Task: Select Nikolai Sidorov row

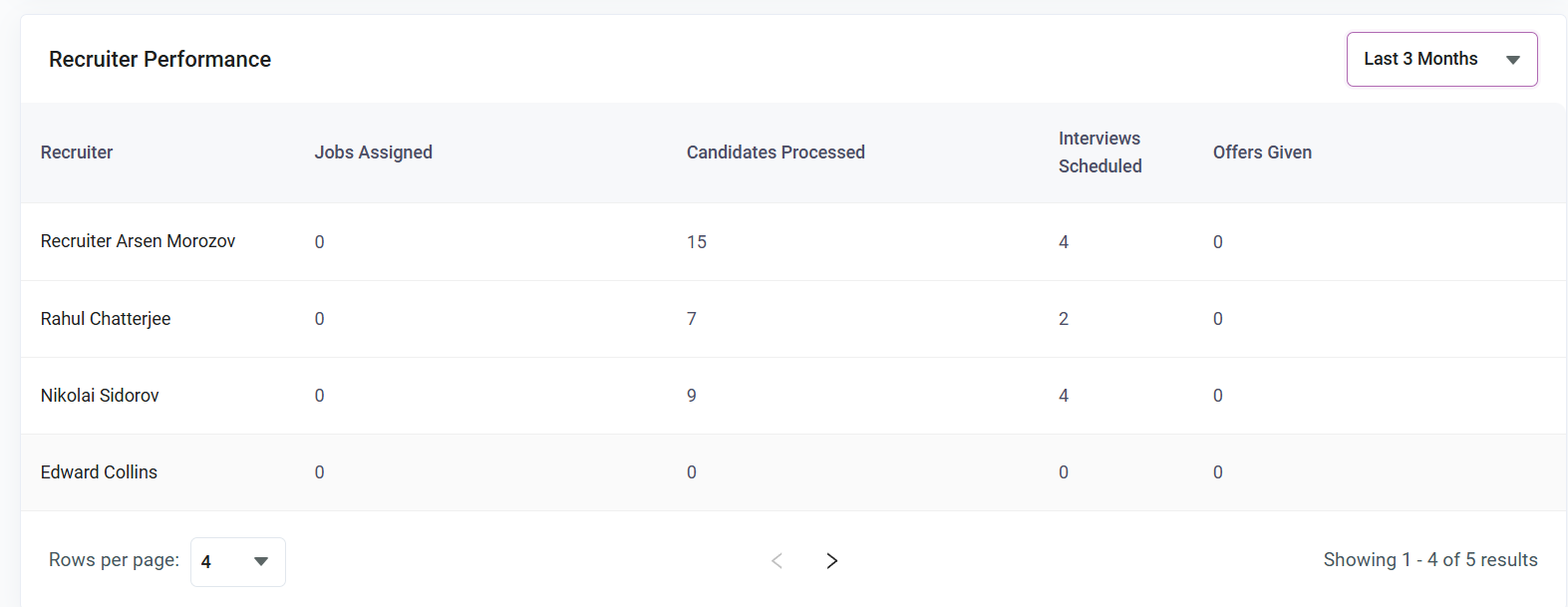Action: pos(793,396)
